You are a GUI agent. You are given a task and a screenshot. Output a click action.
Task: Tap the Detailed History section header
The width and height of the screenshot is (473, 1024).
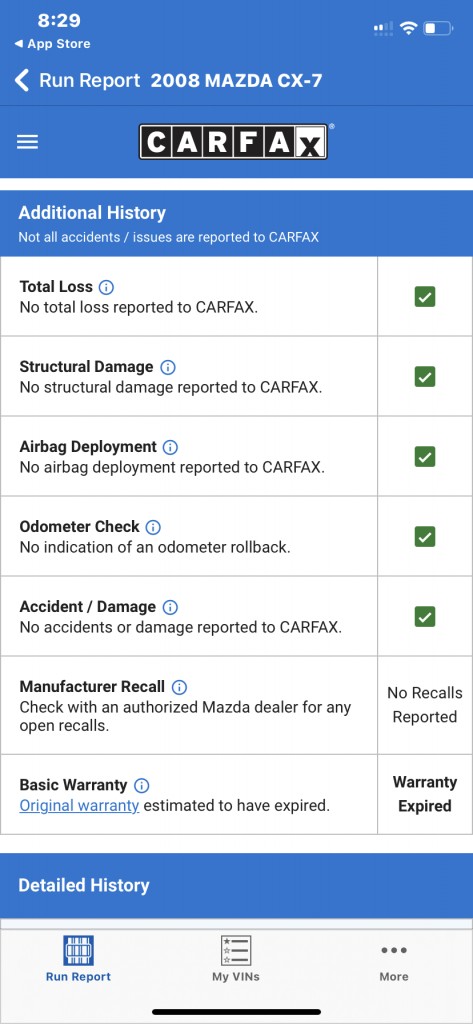[236, 886]
